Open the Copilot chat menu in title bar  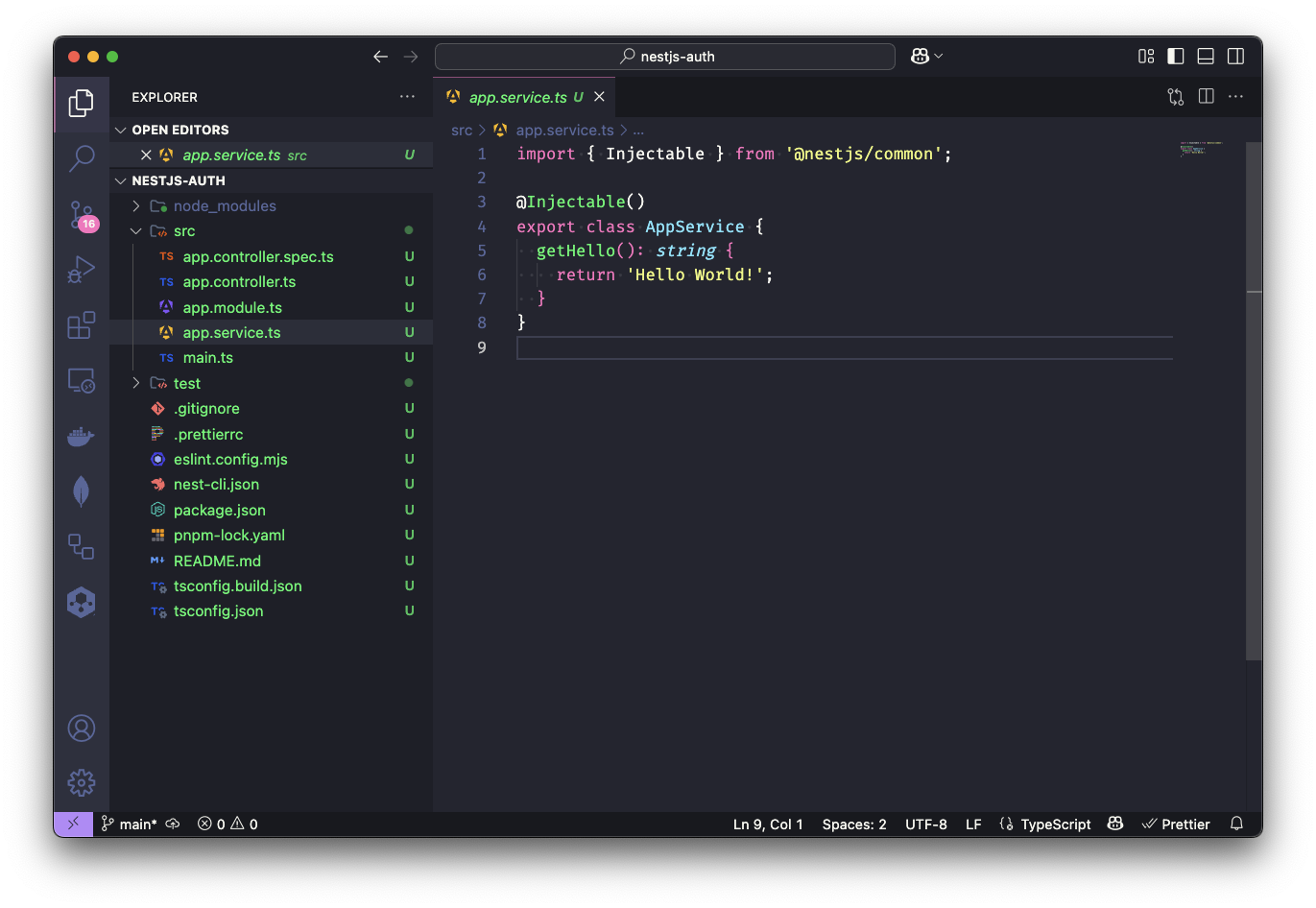tap(926, 57)
